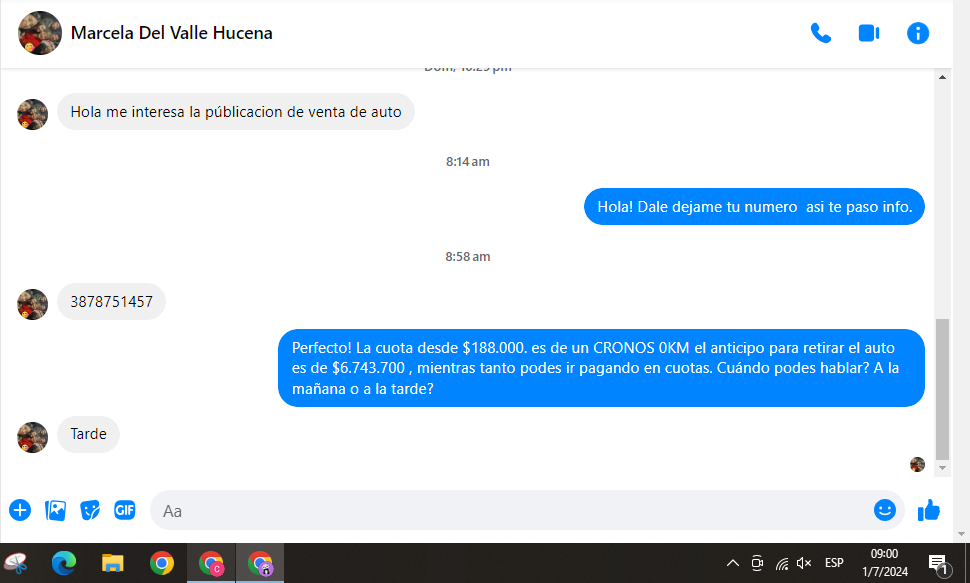
Task: Click chat scrollbar up arrow
Action: [942, 77]
